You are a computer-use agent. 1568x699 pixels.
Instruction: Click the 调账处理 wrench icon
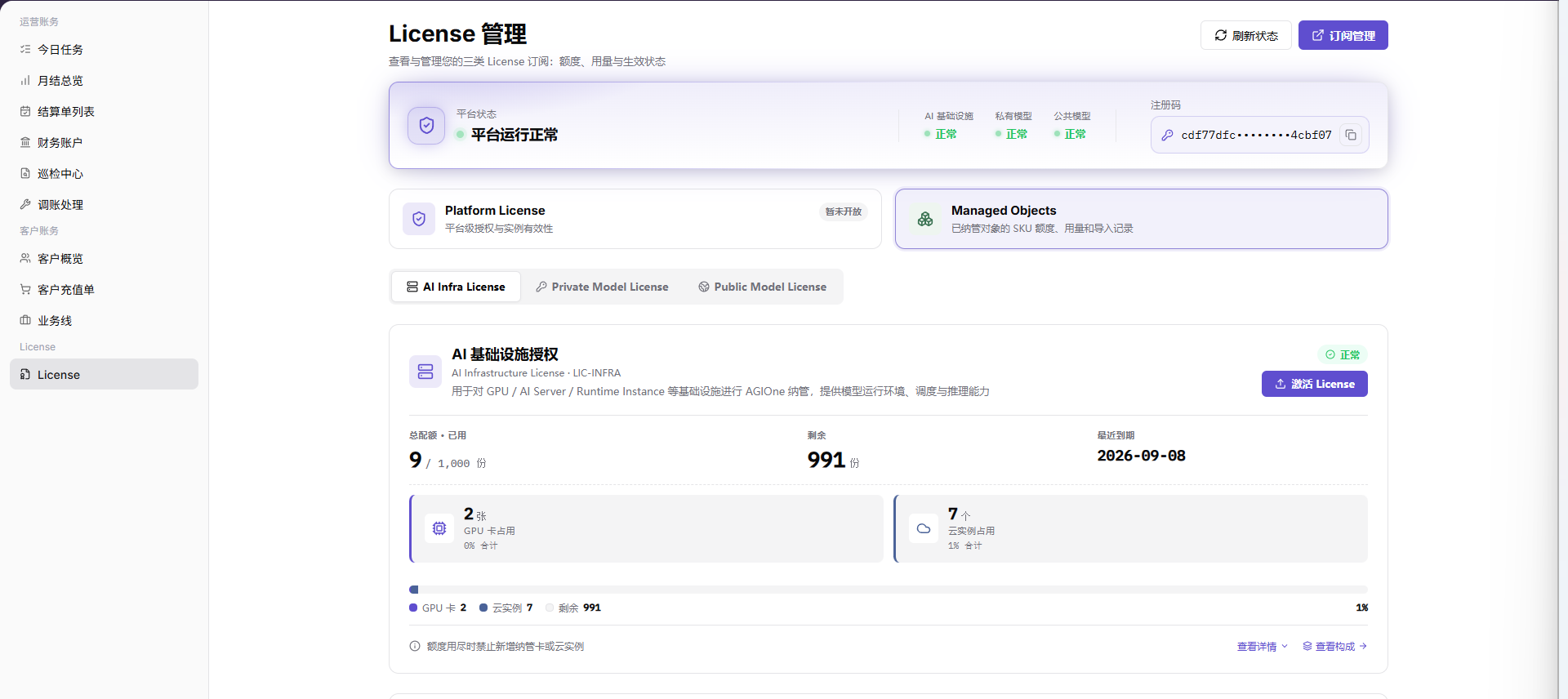[25, 205]
